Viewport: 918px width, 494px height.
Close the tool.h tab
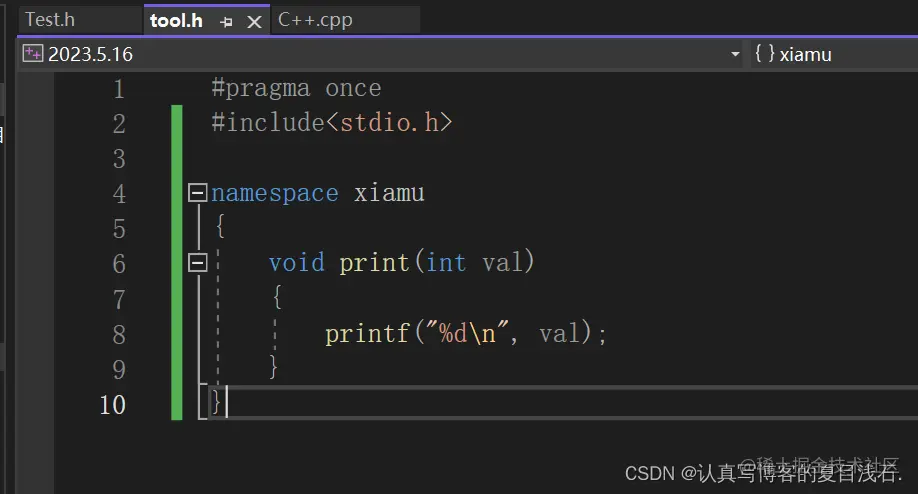(x=254, y=22)
